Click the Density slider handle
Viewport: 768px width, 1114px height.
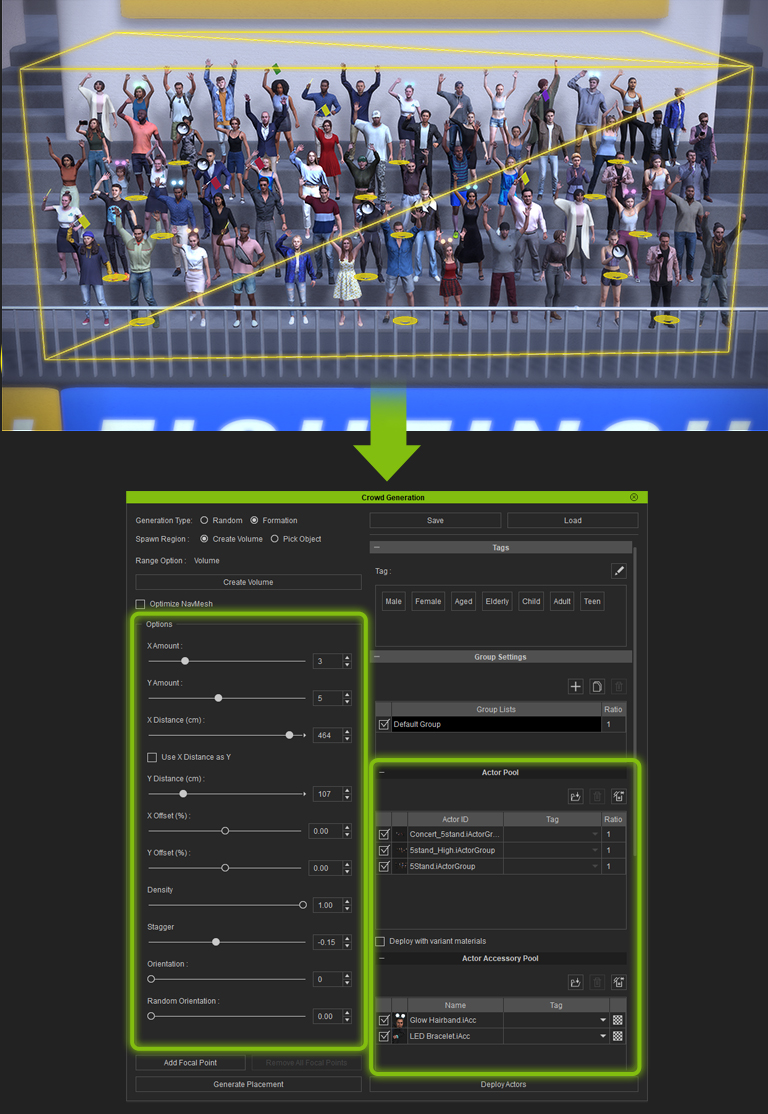[x=303, y=905]
